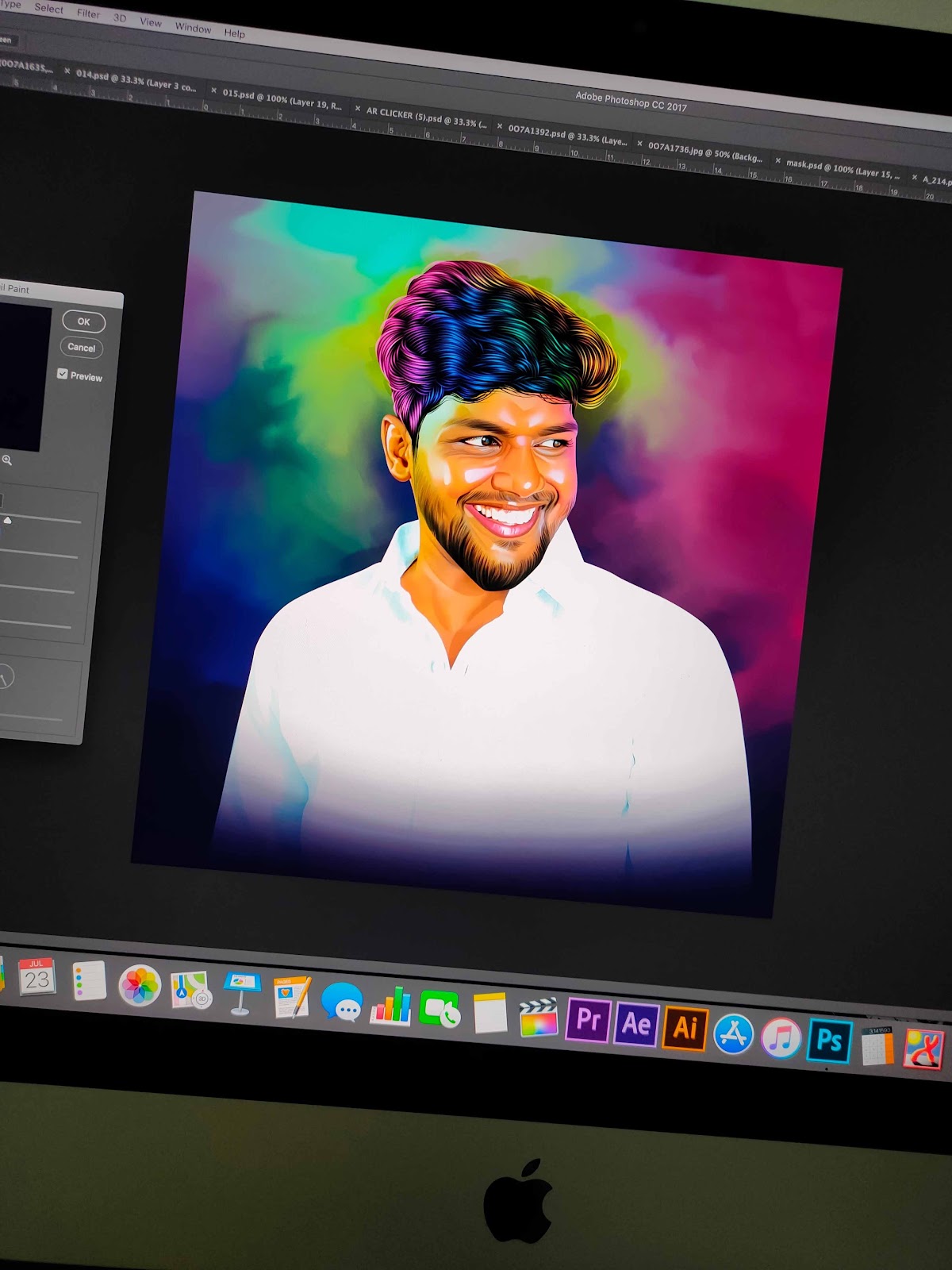The height and width of the screenshot is (1270, 952).
Task: Switch to the mask.psd tab
Action: pyautogui.click(x=843, y=168)
